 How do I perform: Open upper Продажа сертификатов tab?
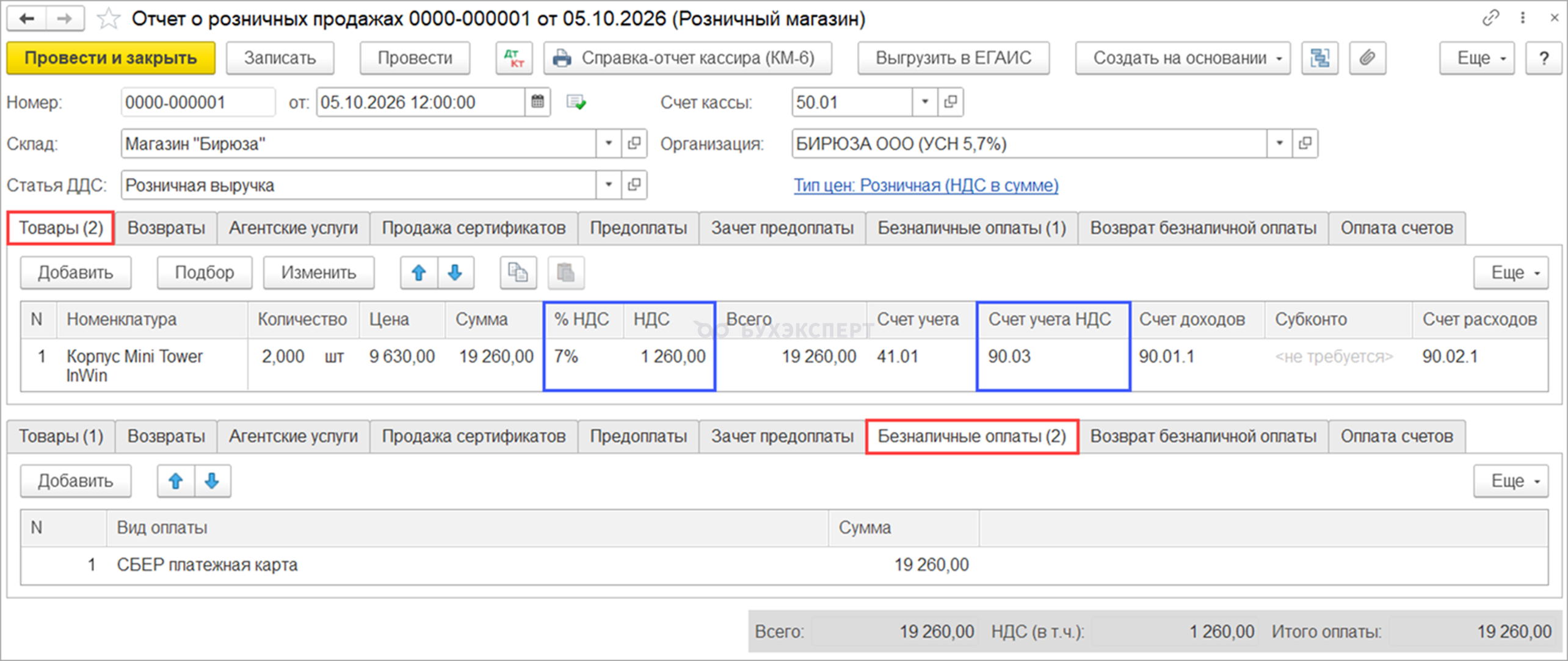(474, 228)
